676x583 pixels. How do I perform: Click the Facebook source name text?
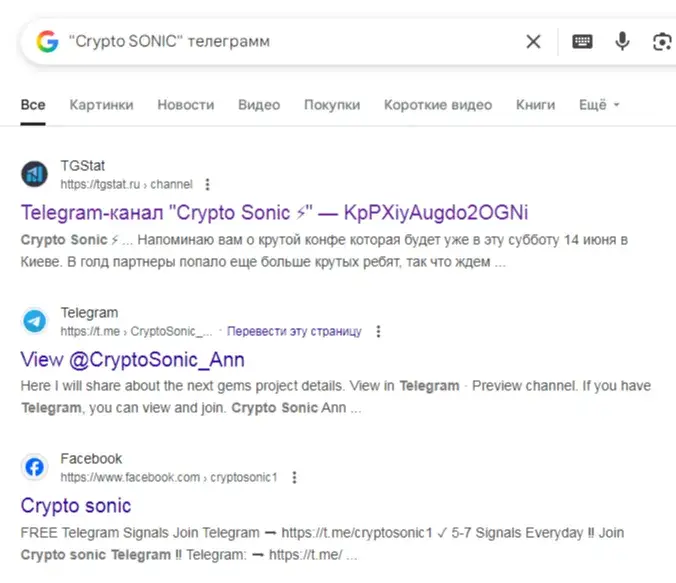pyautogui.click(x=91, y=459)
